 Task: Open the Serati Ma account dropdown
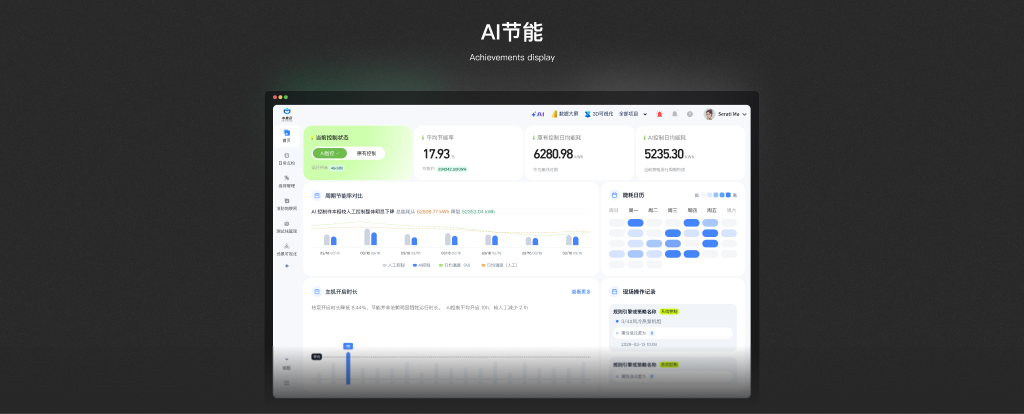(x=732, y=114)
